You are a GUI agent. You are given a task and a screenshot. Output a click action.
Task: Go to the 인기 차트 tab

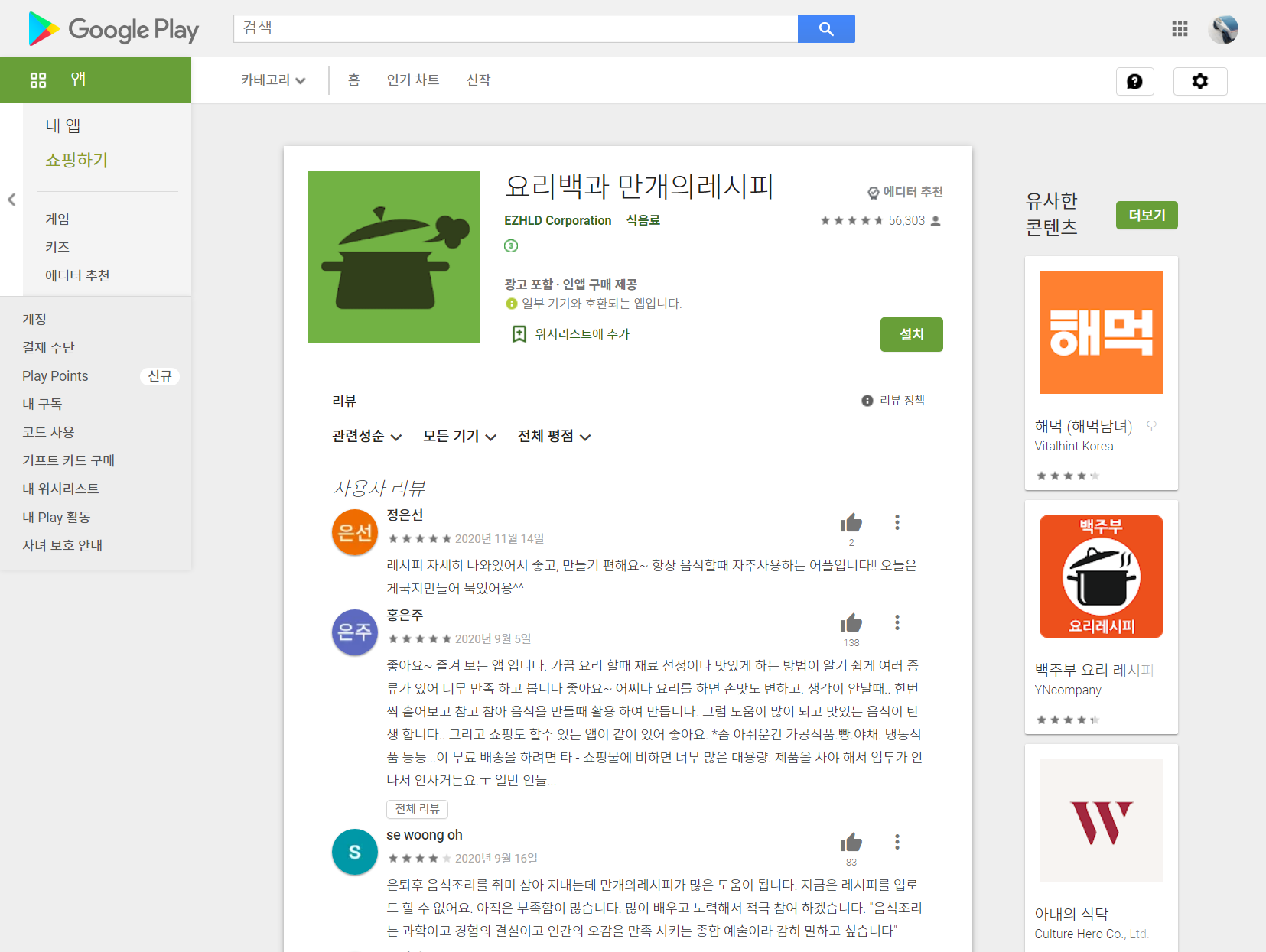413,80
